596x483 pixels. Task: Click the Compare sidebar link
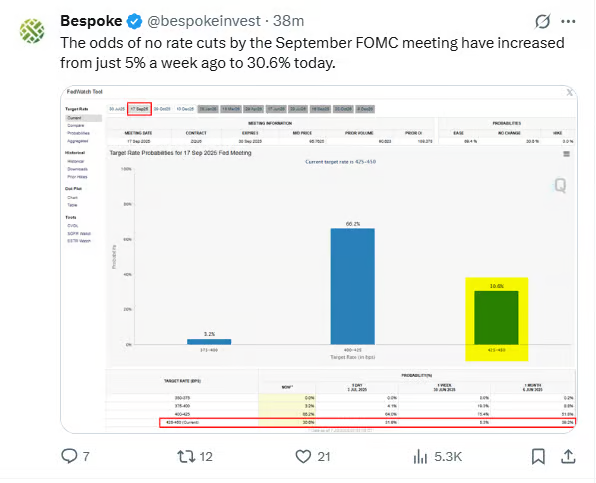pos(76,125)
